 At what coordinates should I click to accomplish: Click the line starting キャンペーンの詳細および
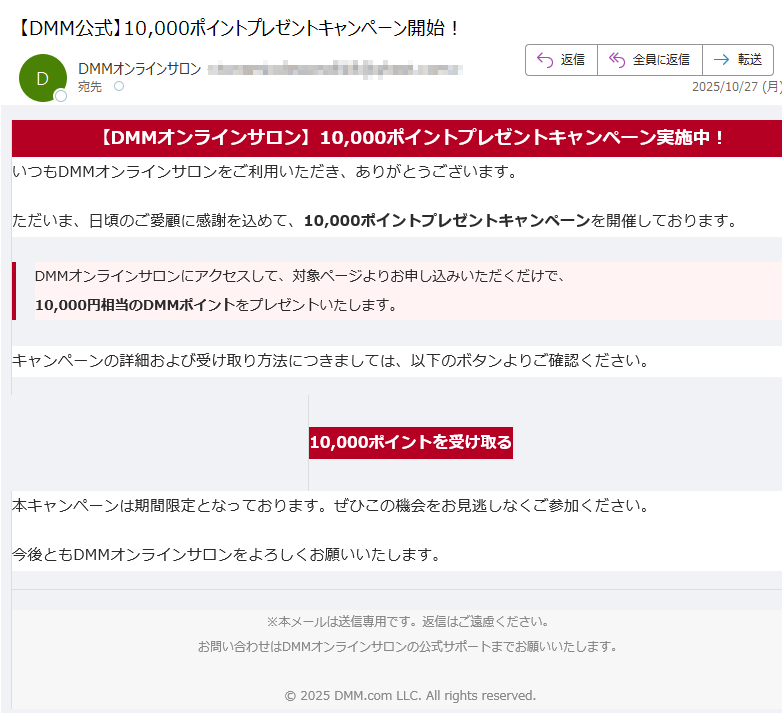(x=331, y=360)
